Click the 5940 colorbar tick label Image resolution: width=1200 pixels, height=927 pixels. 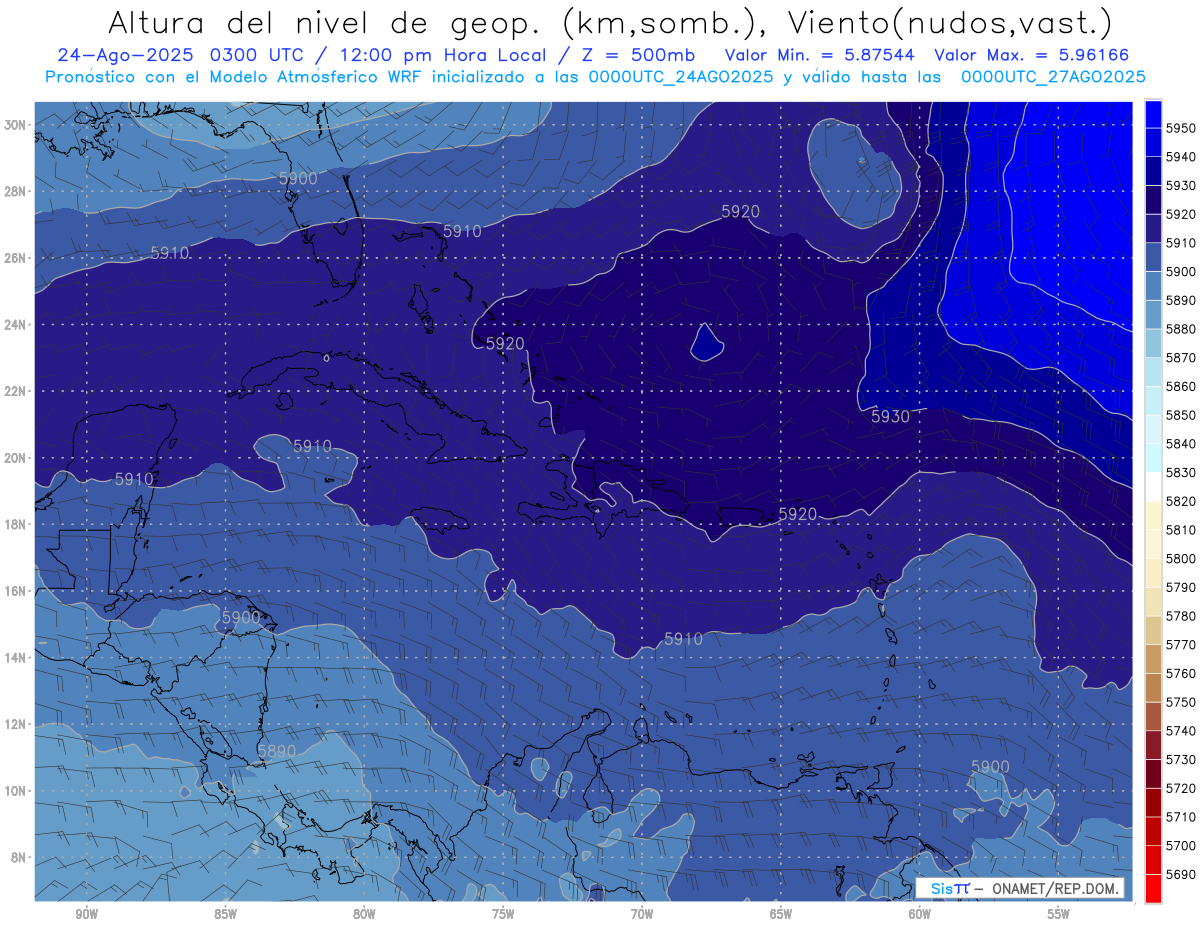(x=1180, y=157)
